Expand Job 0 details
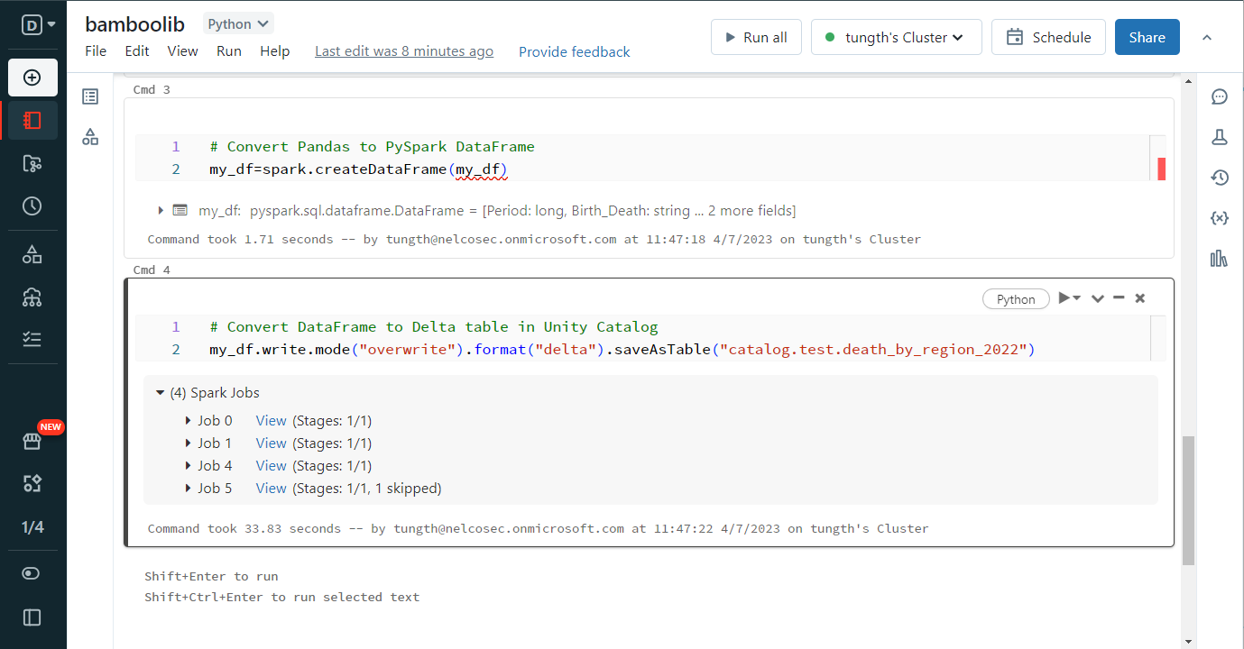This screenshot has height=649, width=1244. click(x=188, y=421)
